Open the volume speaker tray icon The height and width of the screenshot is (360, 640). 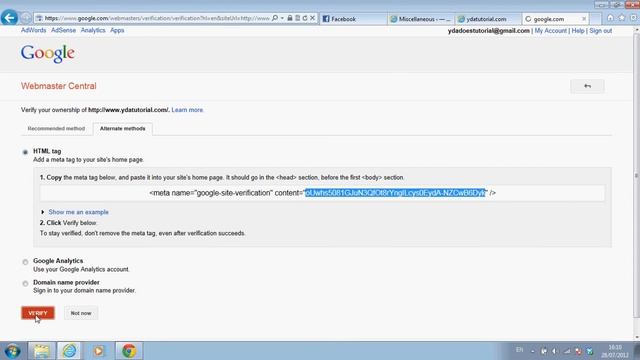tap(555, 351)
